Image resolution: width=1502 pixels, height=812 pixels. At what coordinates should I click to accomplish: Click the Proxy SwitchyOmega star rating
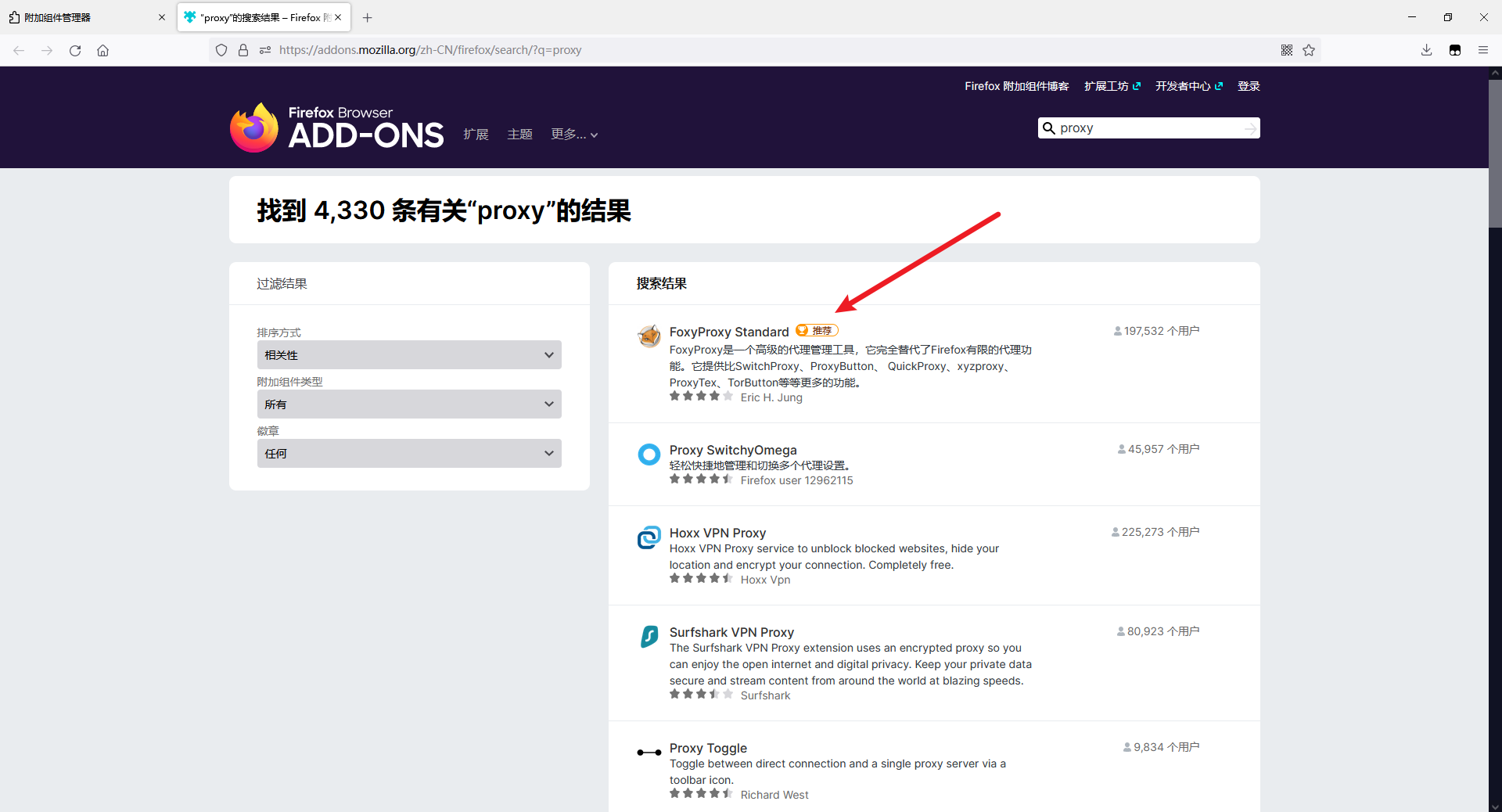click(x=701, y=480)
